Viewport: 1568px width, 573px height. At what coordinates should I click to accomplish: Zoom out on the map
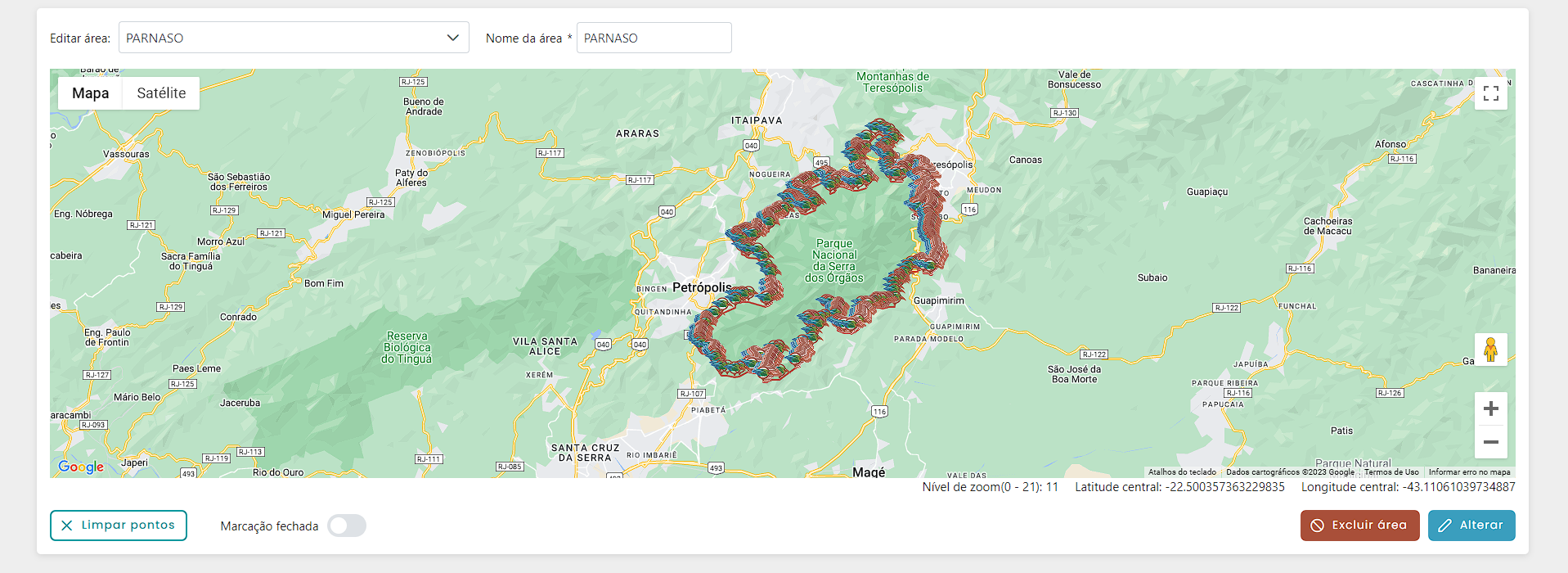(1490, 442)
